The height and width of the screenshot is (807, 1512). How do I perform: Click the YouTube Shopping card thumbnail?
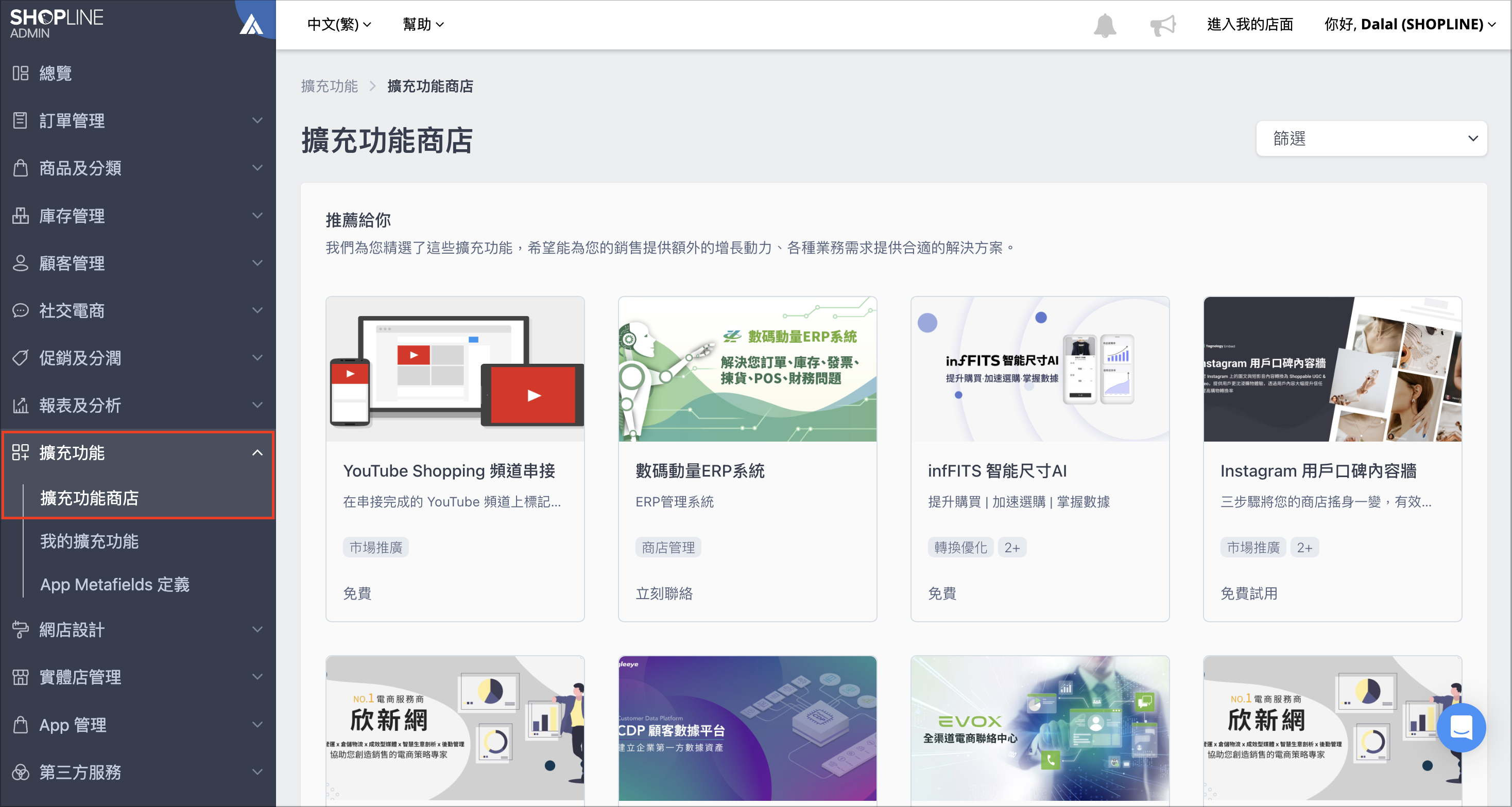455,369
